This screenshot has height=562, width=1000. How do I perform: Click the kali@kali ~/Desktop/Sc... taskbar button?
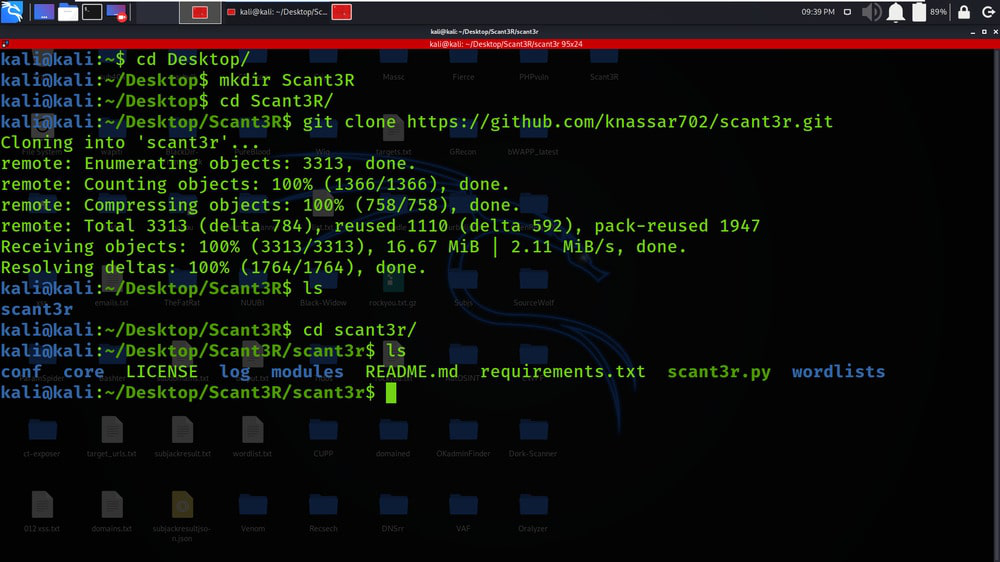click(277, 12)
